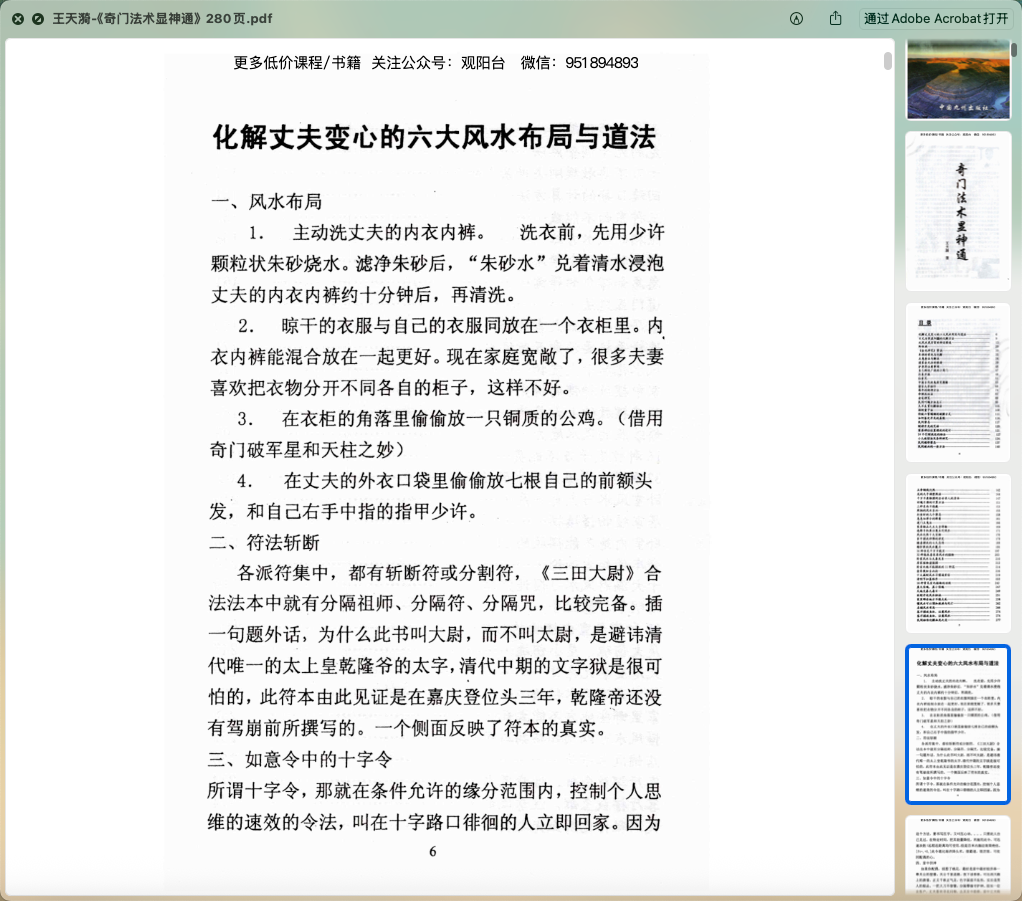This screenshot has width=1022, height=901.
Task: Click the section heading 一、风水布局
Action: click(266, 202)
